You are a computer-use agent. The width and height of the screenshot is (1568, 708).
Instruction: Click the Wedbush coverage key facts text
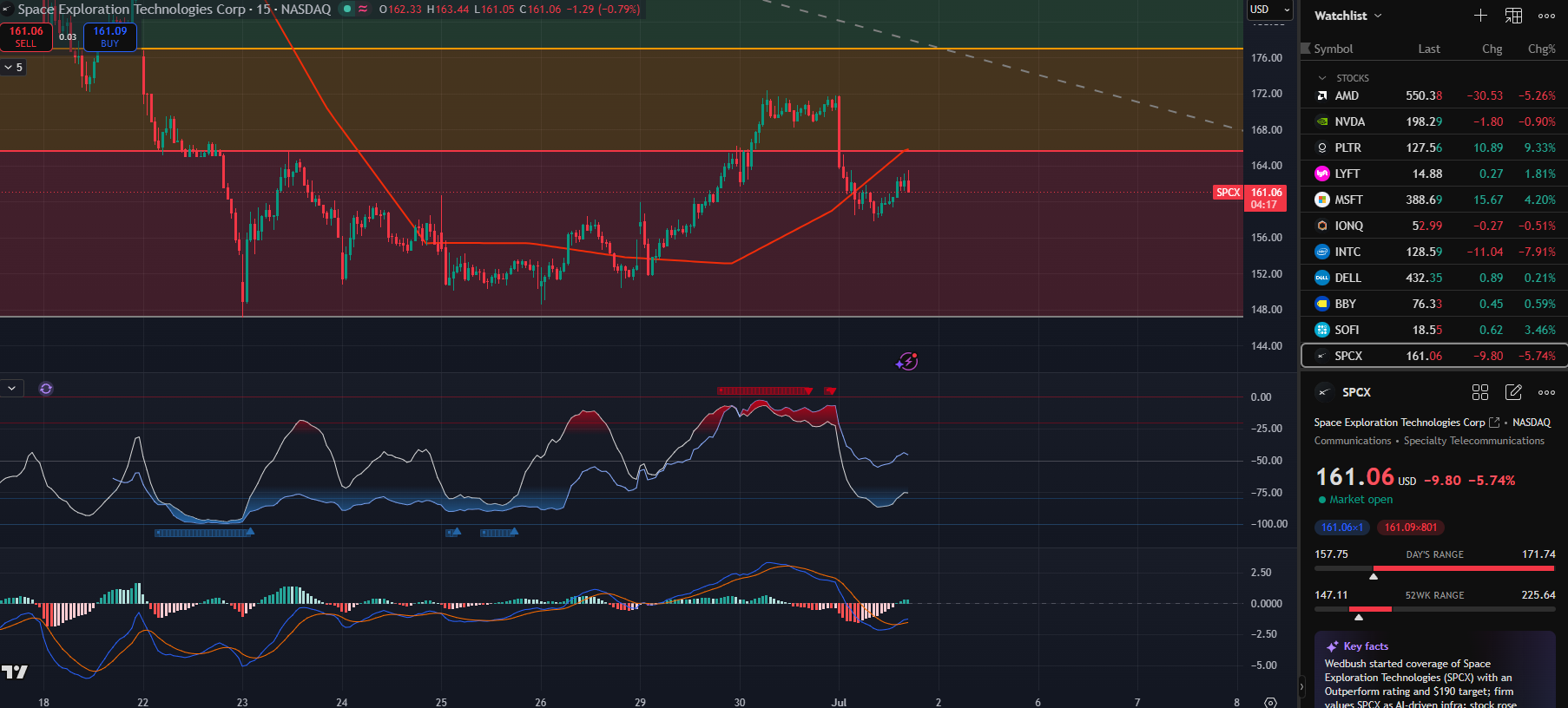pyautogui.click(x=1419, y=685)
